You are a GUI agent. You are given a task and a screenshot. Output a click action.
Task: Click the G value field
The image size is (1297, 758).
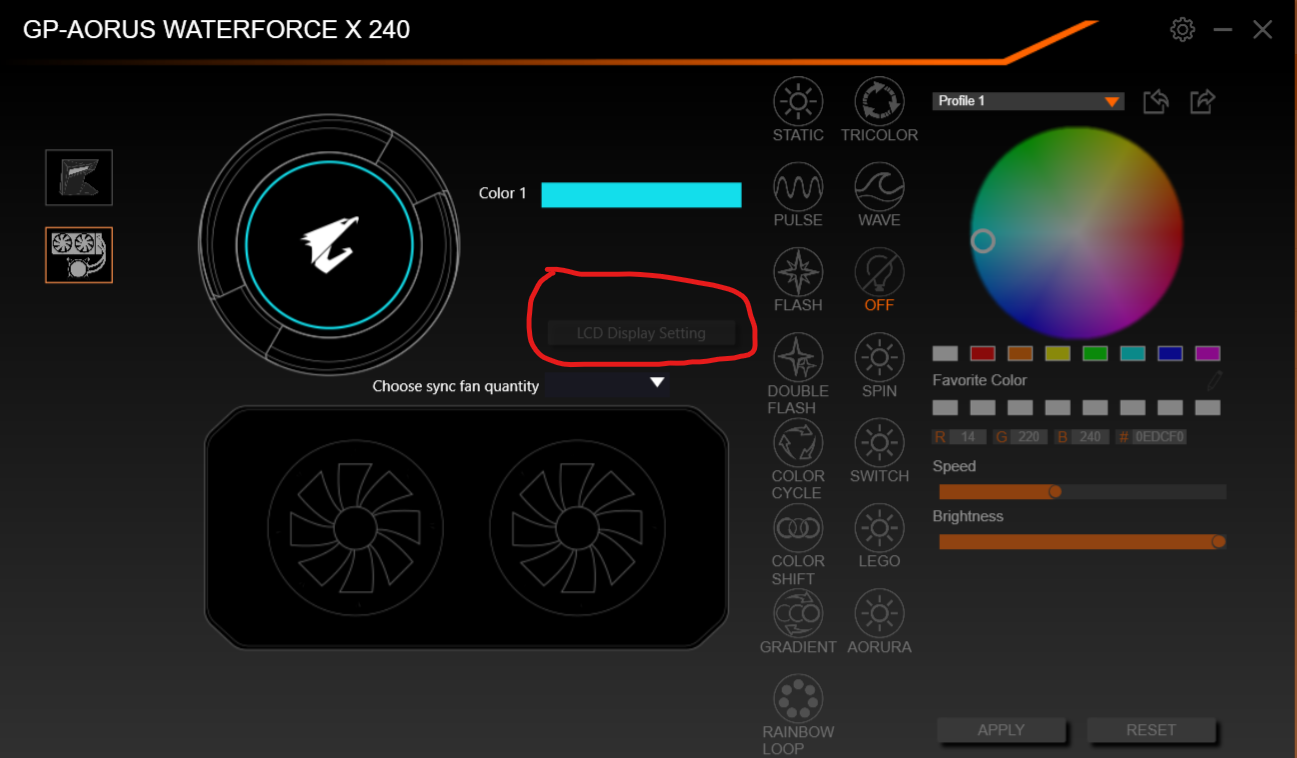(1030, 437)
